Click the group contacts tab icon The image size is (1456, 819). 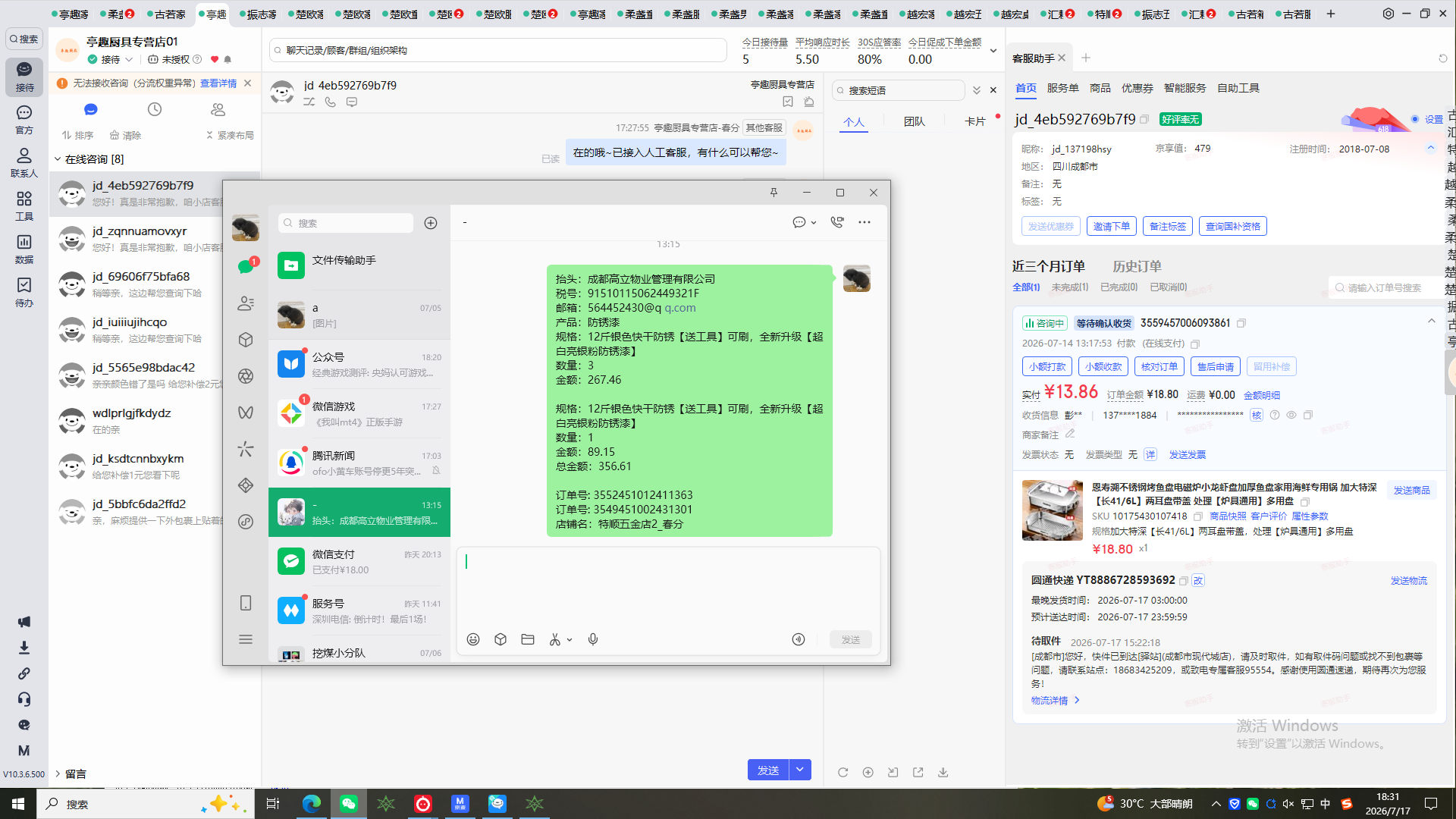point(218,109)
